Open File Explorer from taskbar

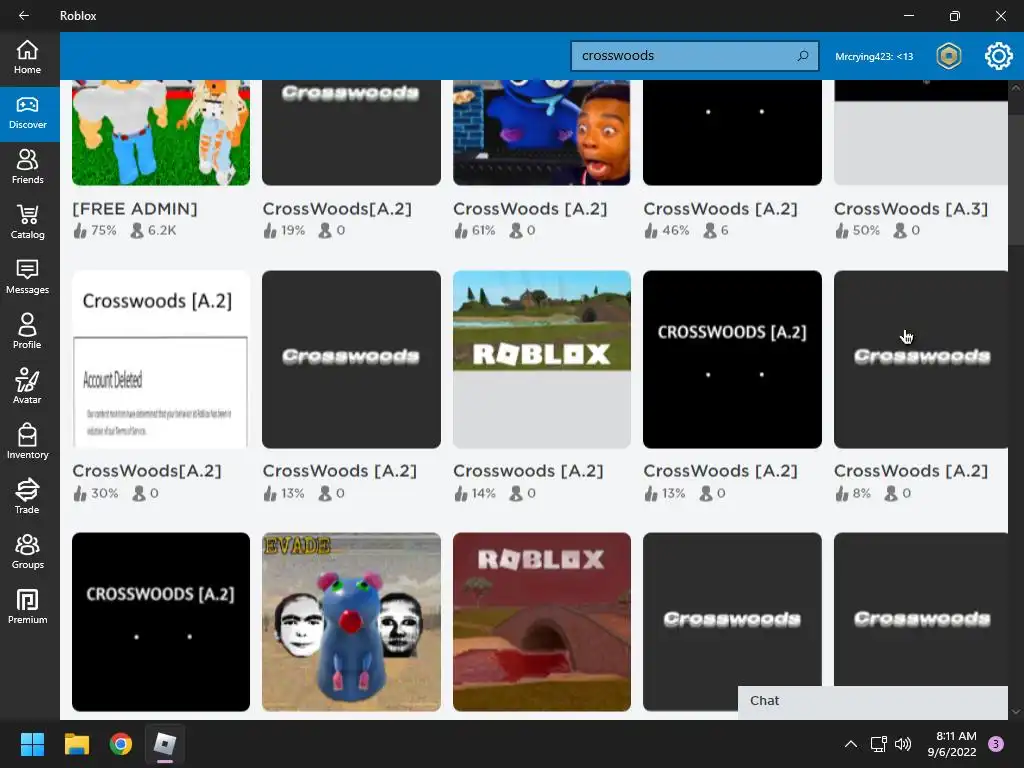pos(76,744)
